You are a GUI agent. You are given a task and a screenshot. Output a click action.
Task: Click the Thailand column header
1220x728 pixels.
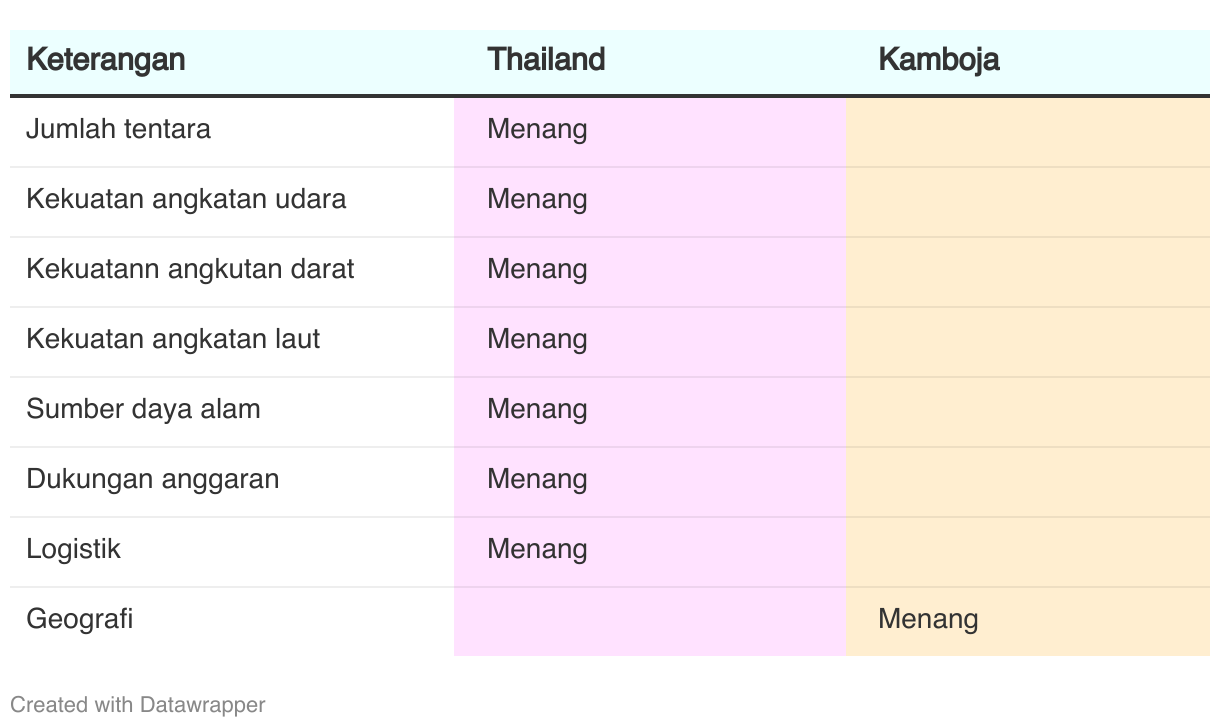[x=546, y=60]
